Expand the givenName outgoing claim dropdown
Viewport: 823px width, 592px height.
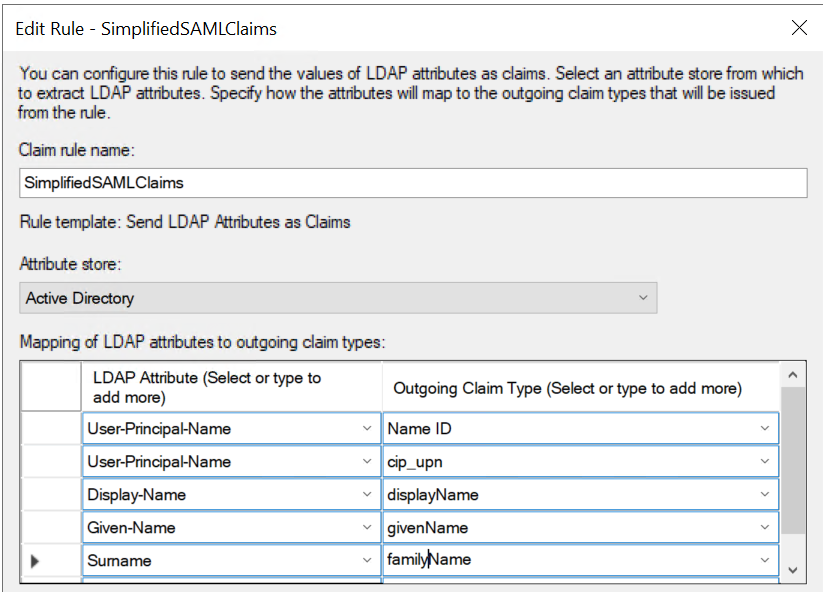(765, 528)
